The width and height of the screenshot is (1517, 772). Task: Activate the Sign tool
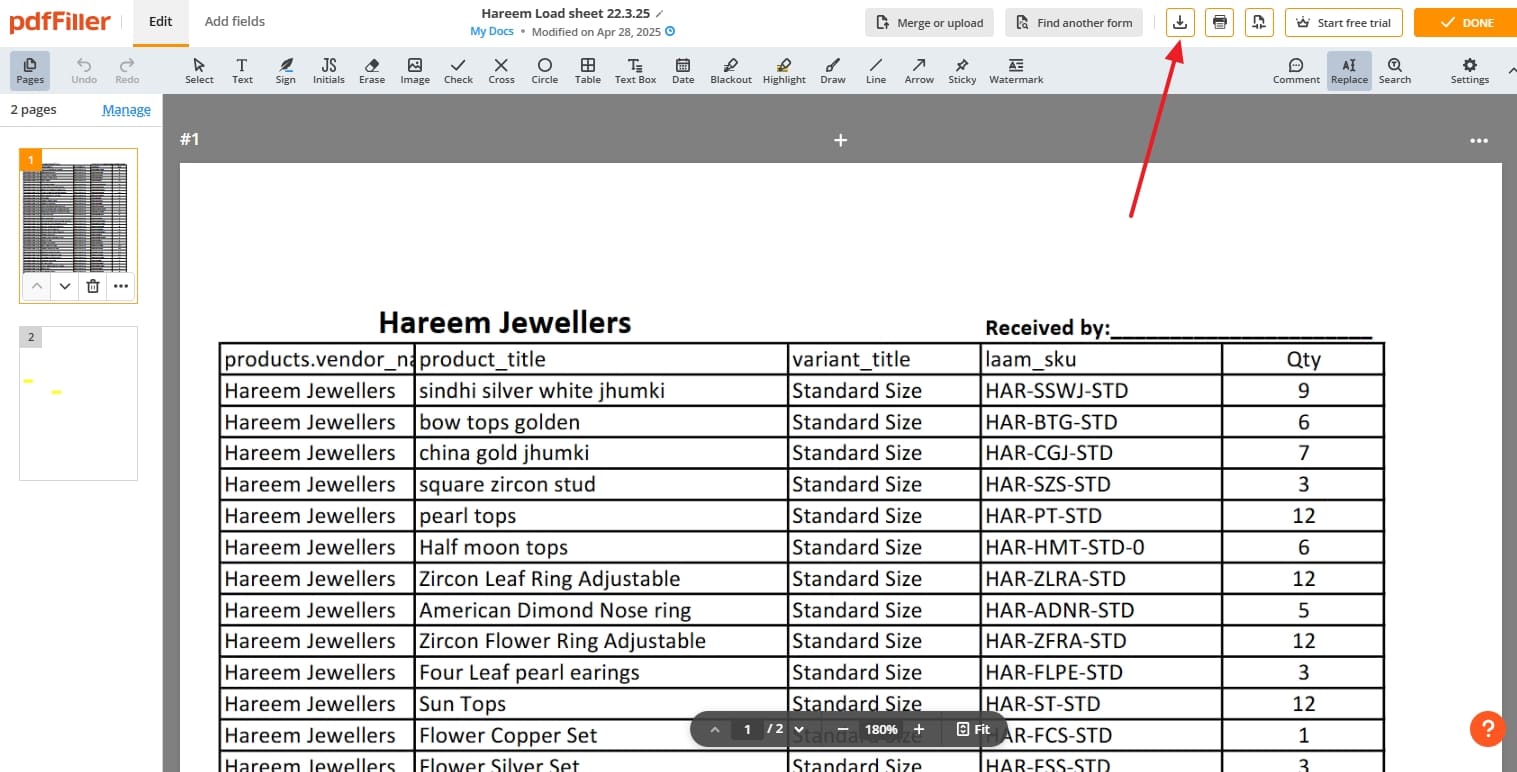click(x=286, y=71)
